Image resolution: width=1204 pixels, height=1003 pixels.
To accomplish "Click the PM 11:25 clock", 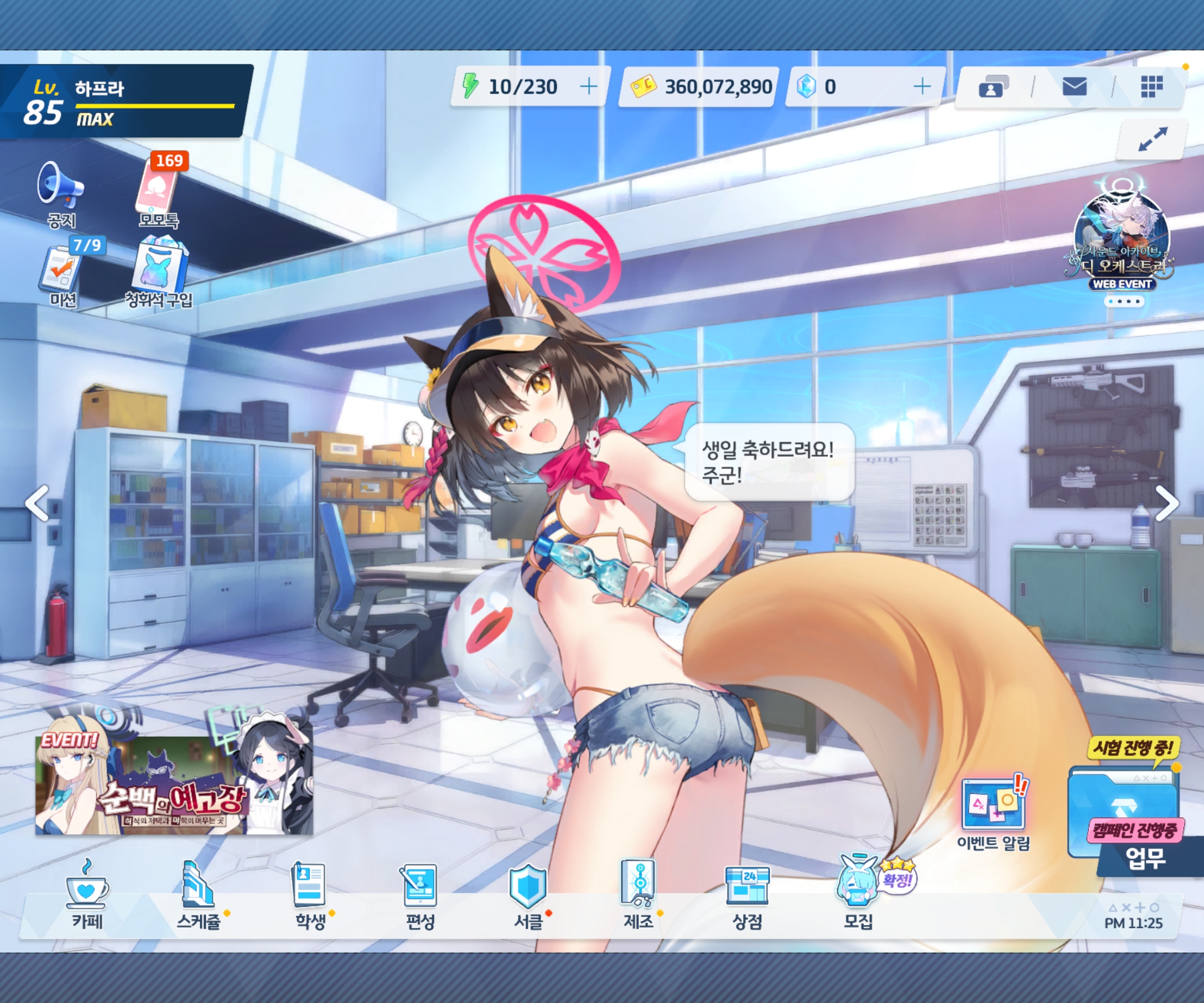I will pyautogui.click(x=1134, y=923).
